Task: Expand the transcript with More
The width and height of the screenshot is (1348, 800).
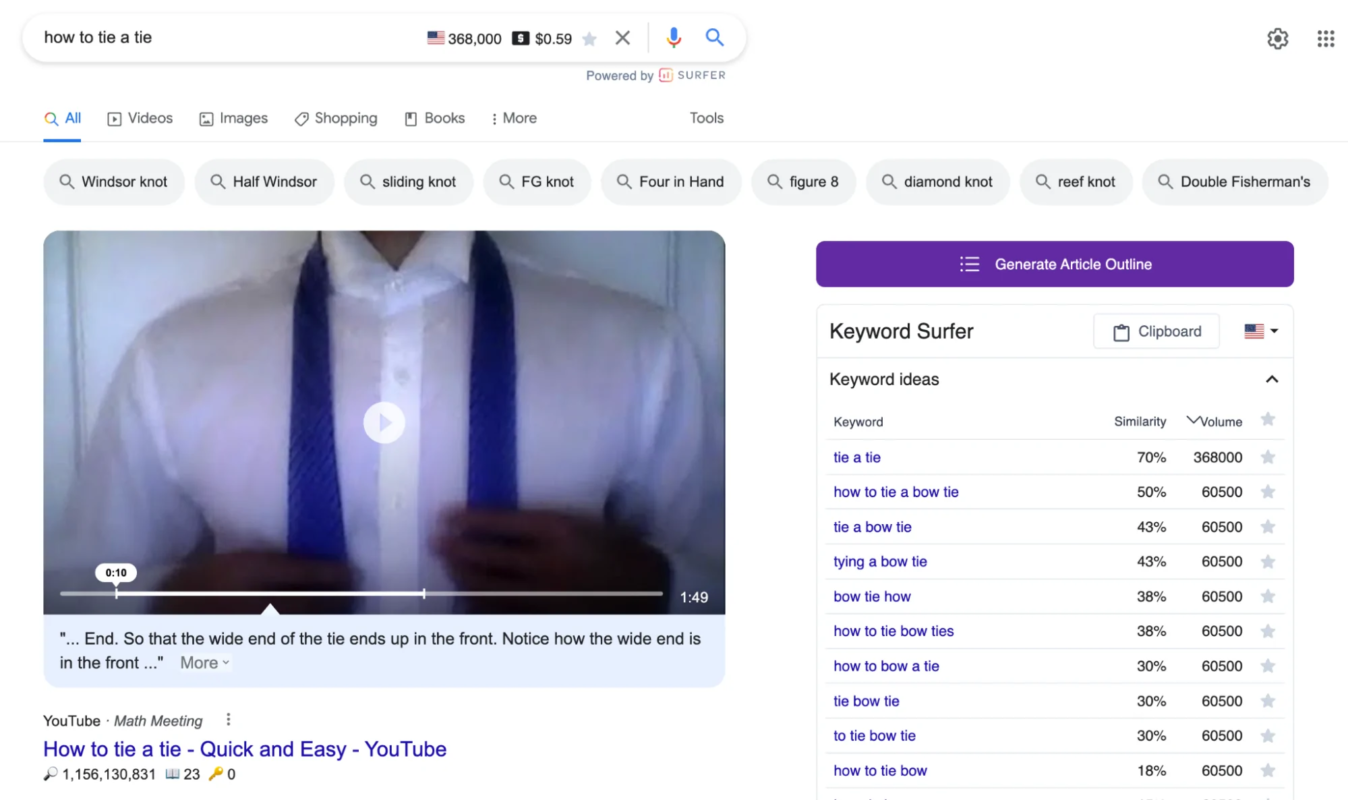Action: [x=205, y=663]
